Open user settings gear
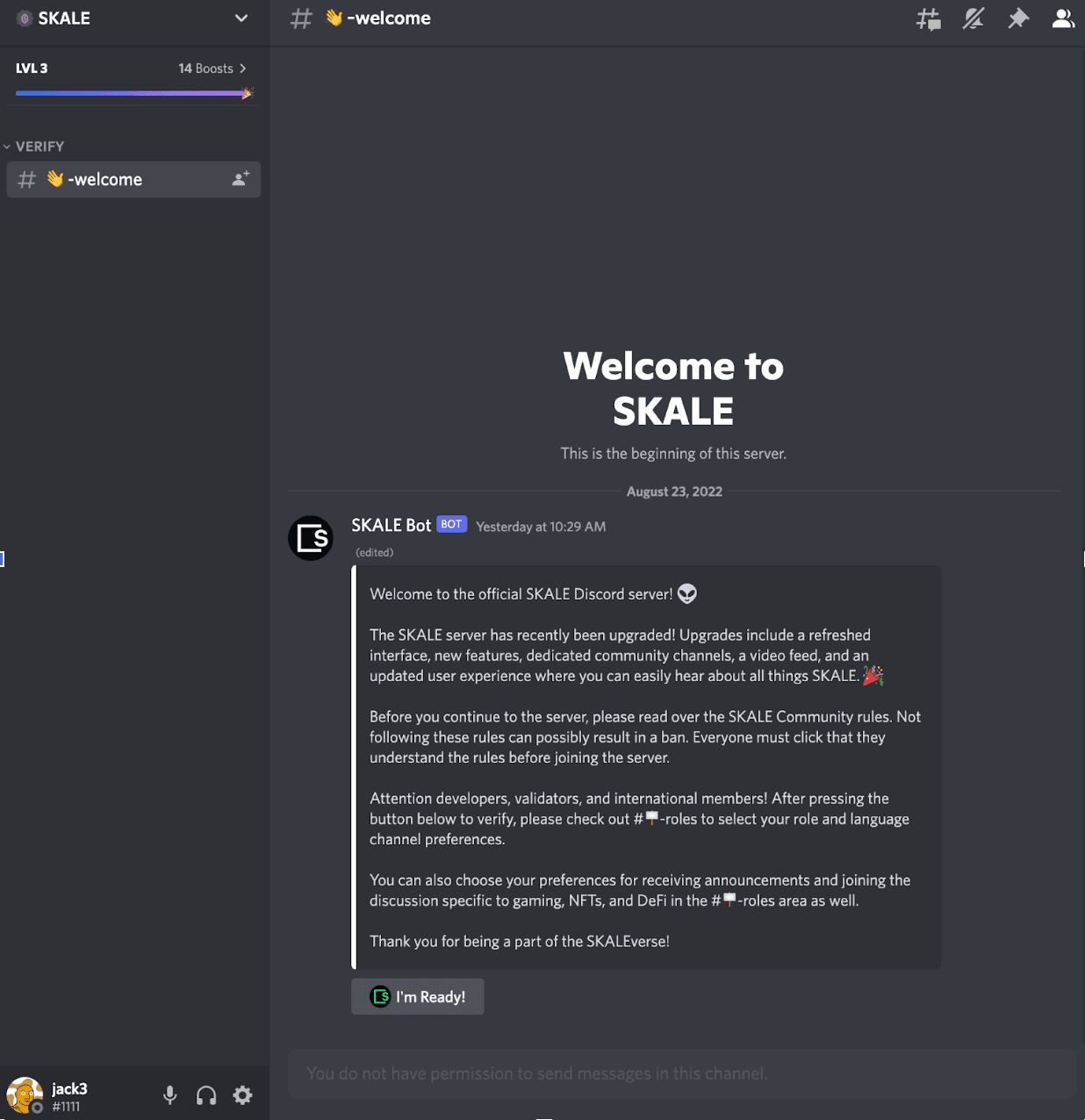The image size is (1085, 1120). pos(242,1095)
